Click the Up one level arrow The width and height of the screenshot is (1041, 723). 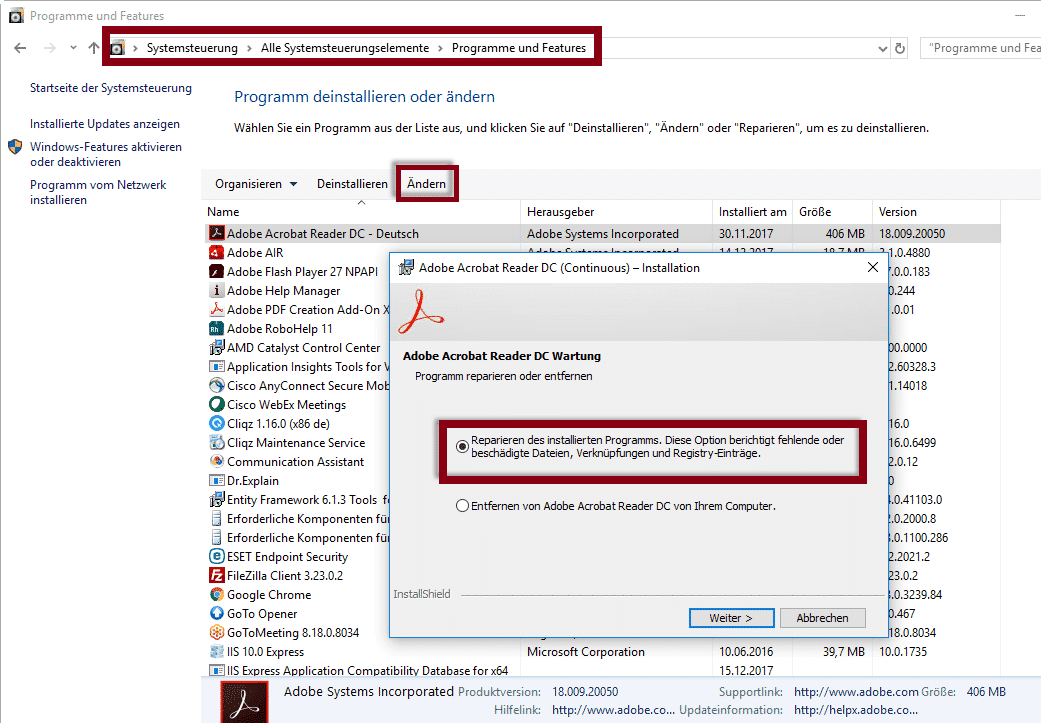(x=94, y=48)
